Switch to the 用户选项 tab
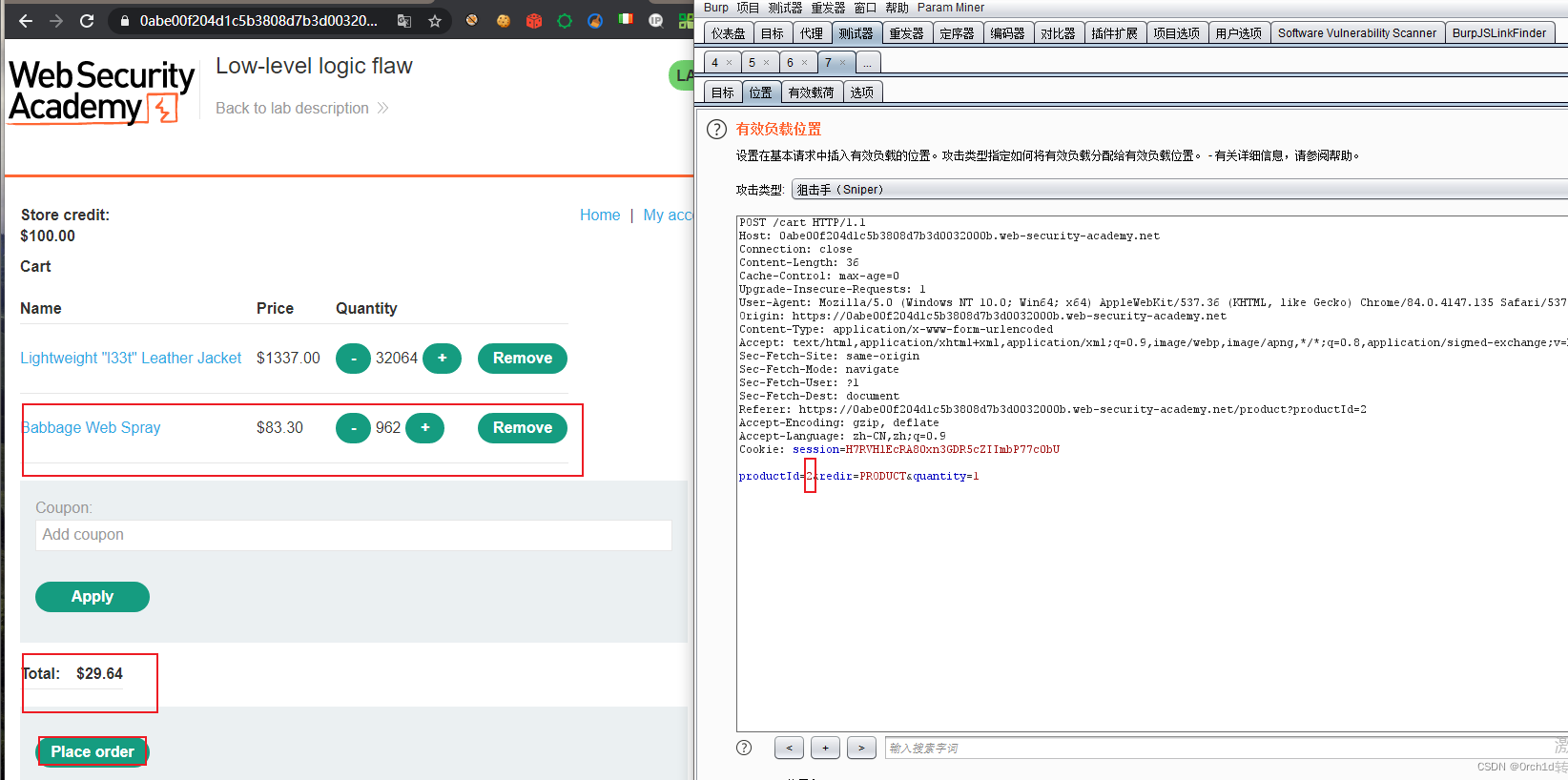This screenshot has width=1568, height=780. 1238,33
